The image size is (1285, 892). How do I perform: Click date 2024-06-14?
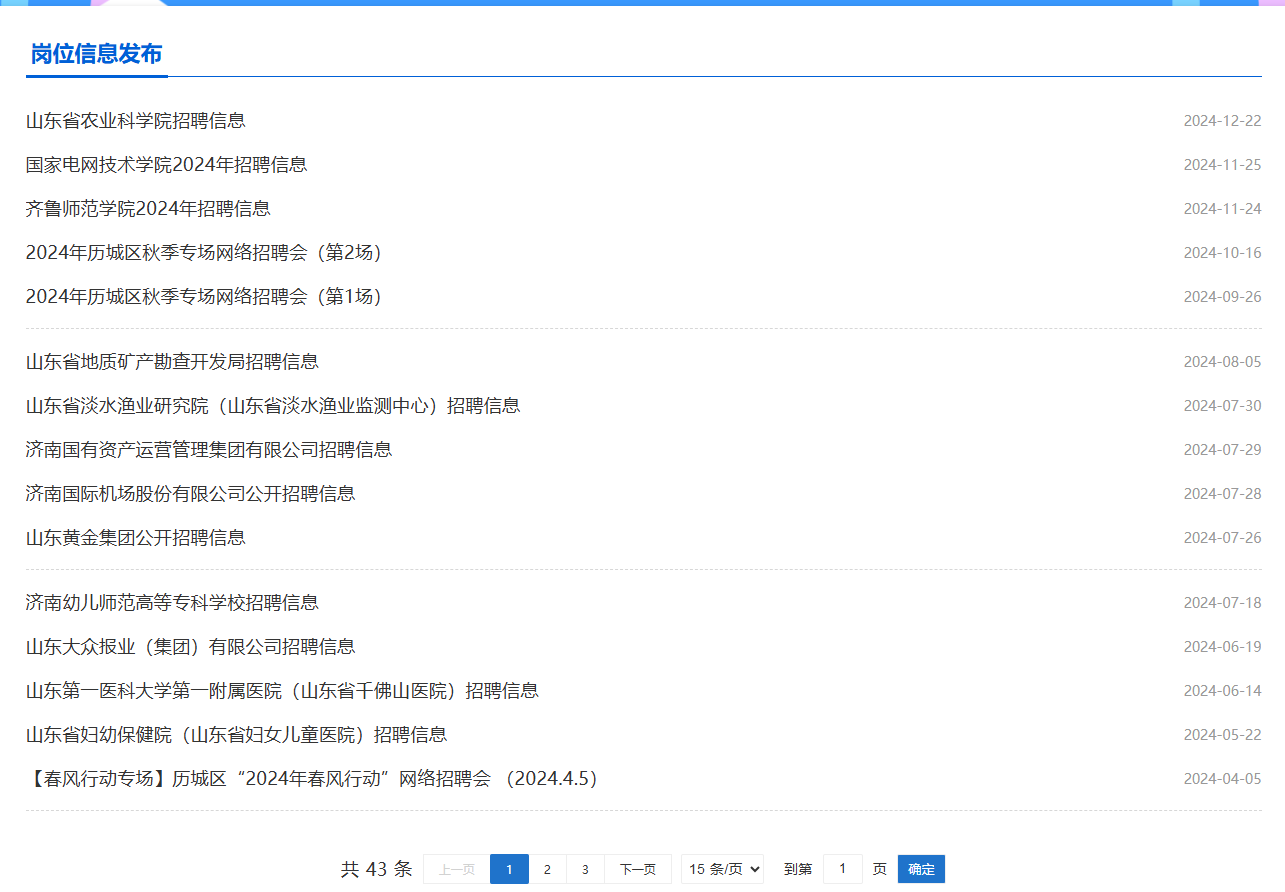1222,691
